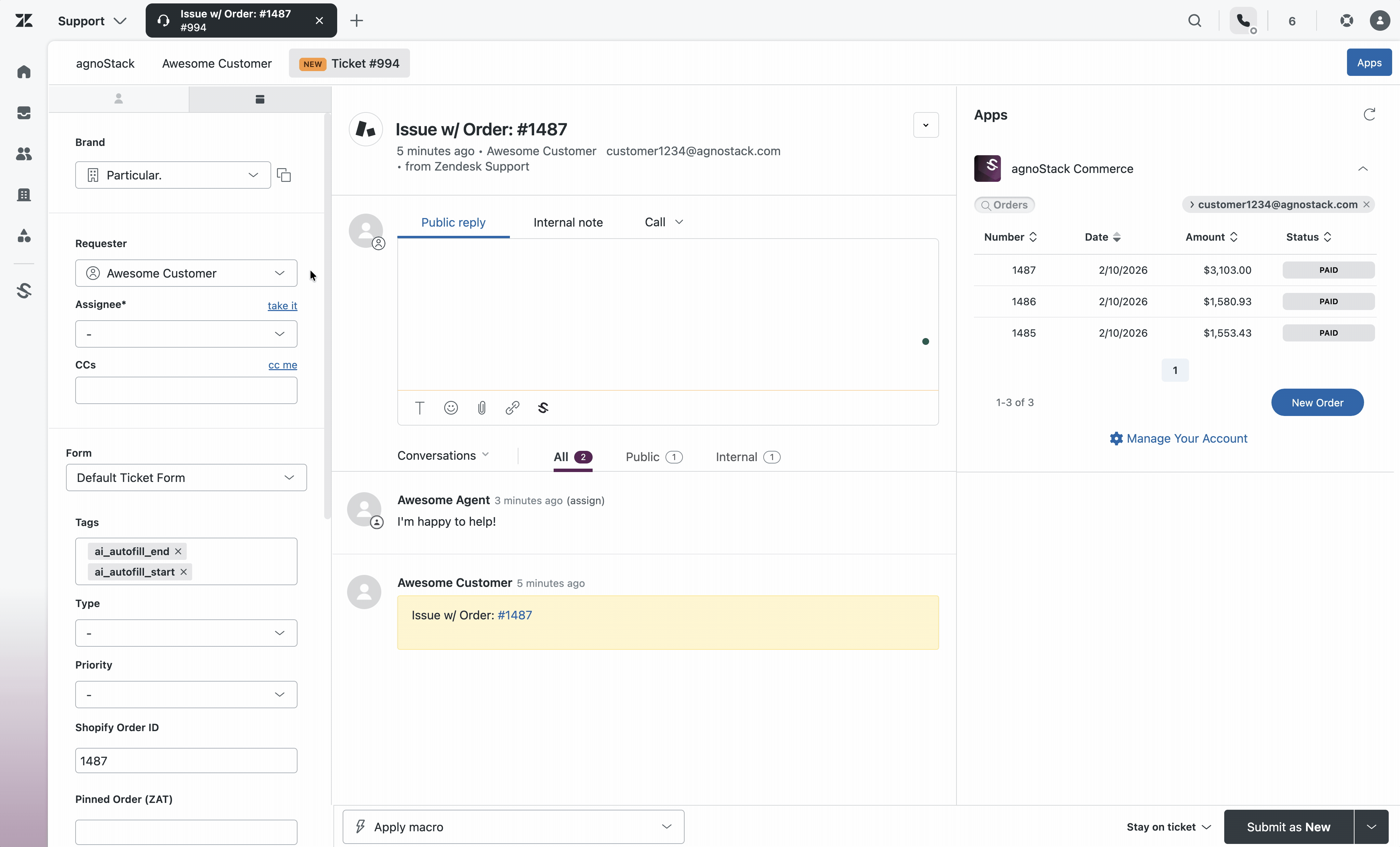Toggle sorting on the Number column
Viewport: 1400px width, 847px height.
[x=1033, y=237]
